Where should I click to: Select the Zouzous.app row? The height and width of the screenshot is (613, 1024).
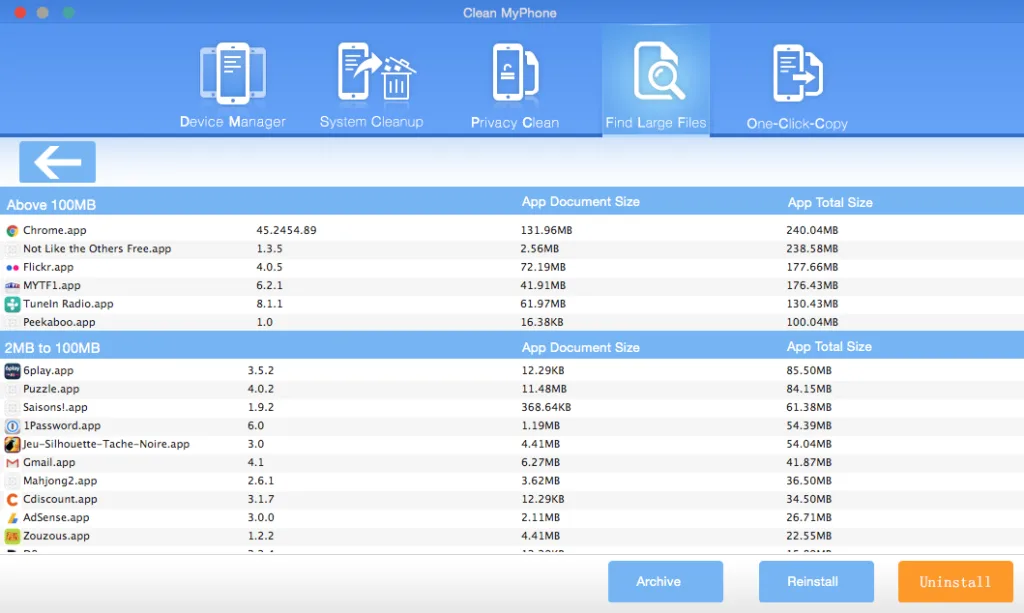pos(512,536)
